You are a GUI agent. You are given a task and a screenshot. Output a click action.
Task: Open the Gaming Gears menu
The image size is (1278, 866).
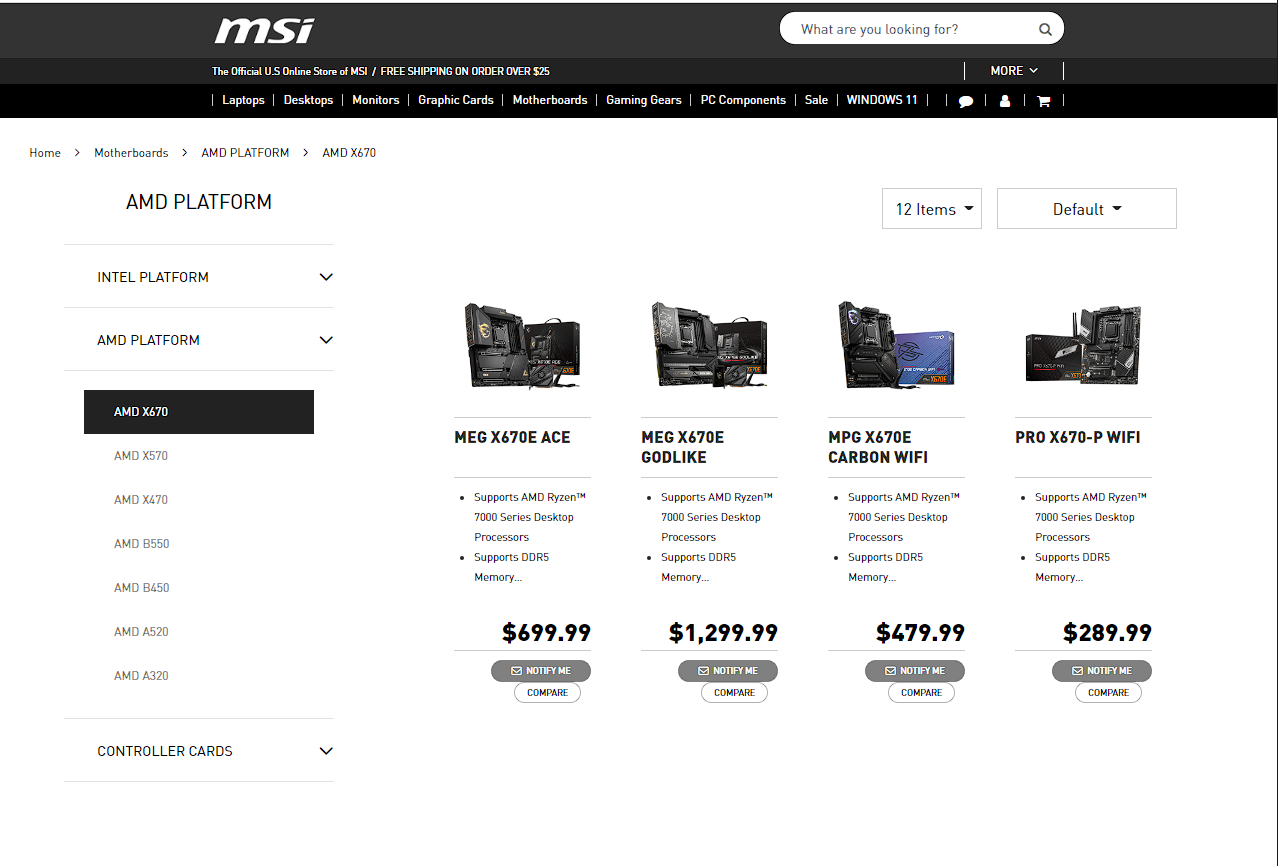click(644, 100)
